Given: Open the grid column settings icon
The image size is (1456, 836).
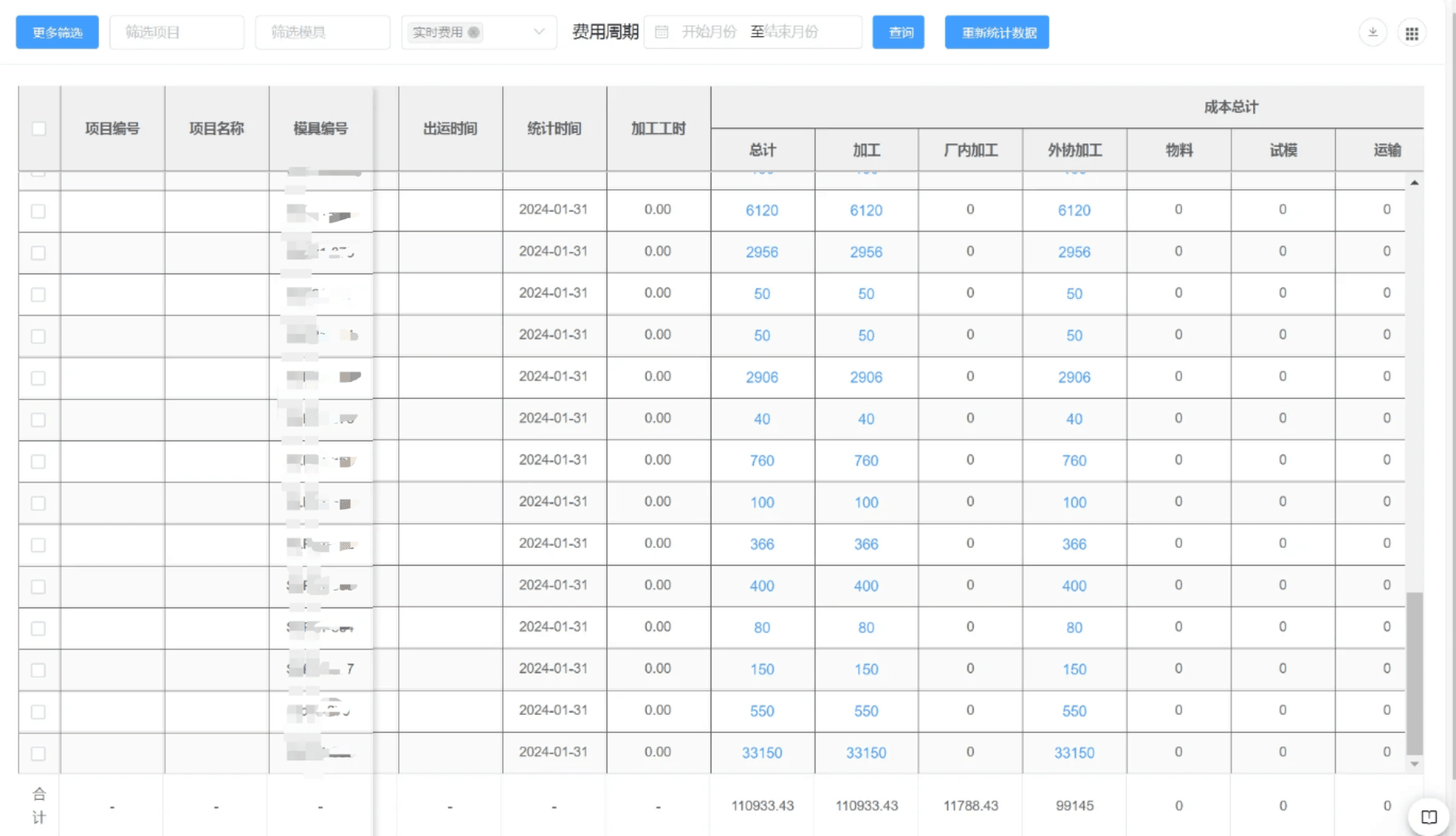Looking at the screenshot, I should (x=1411, y=33).
